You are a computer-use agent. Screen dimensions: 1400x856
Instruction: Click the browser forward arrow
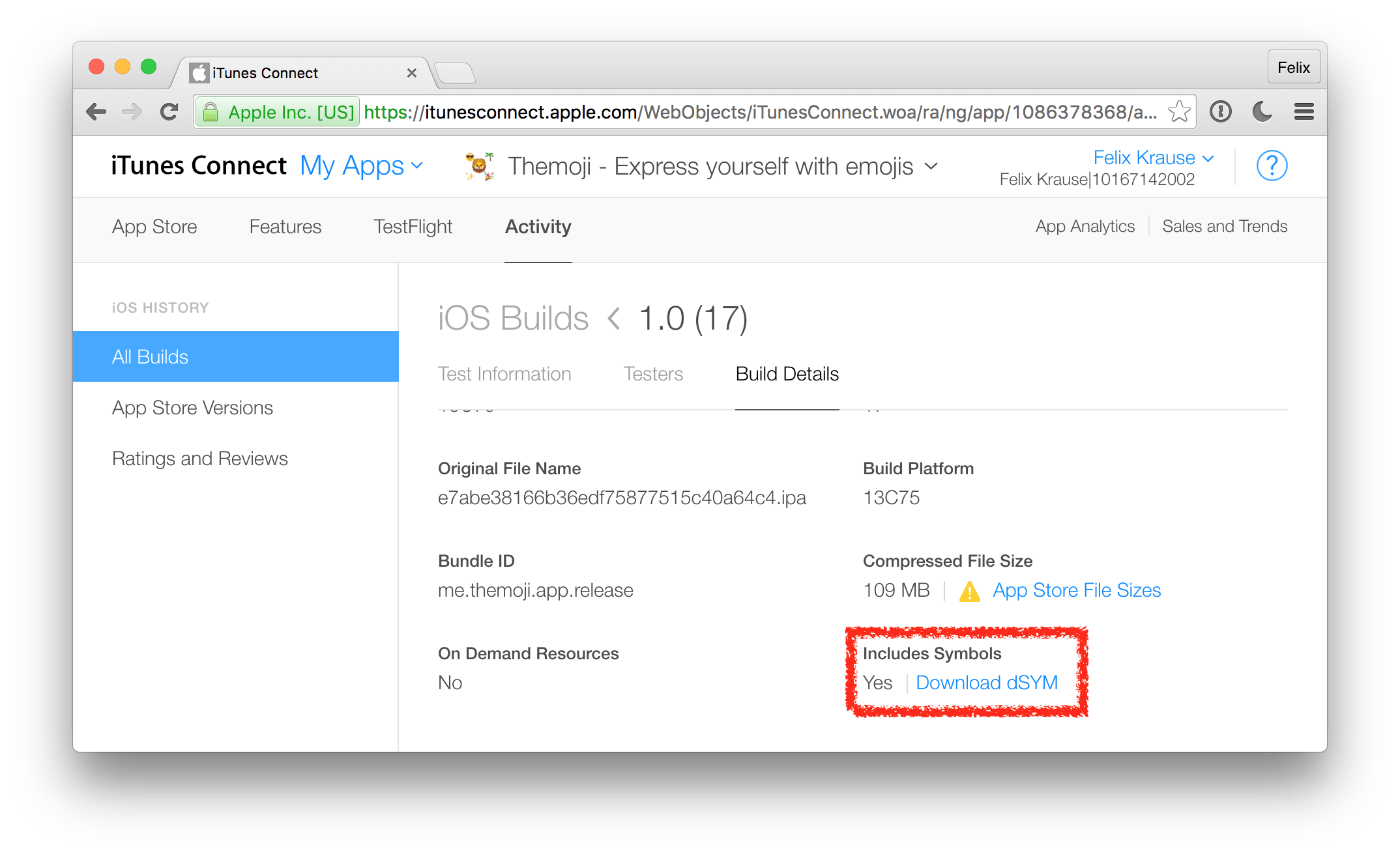point(132,112)
